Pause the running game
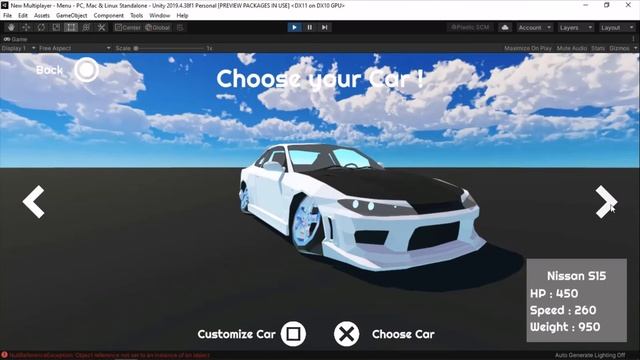The image size is (640, 360). click(x=309, y=27)
